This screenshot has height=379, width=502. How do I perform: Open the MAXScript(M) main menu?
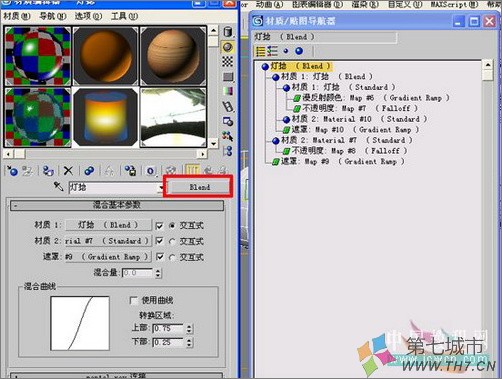454,4
